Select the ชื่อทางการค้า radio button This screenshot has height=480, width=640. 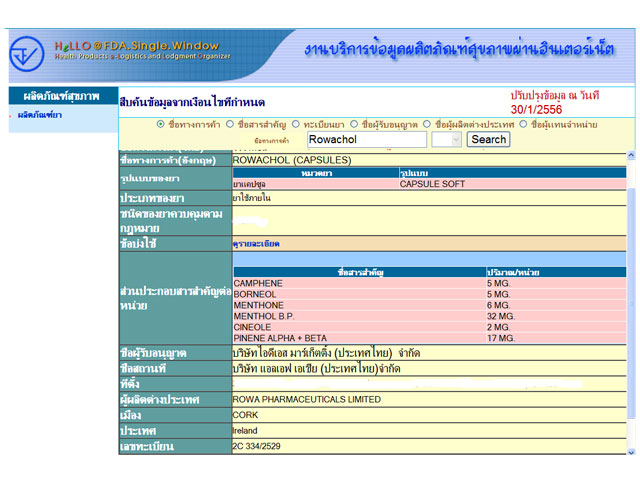pos(160,124)
